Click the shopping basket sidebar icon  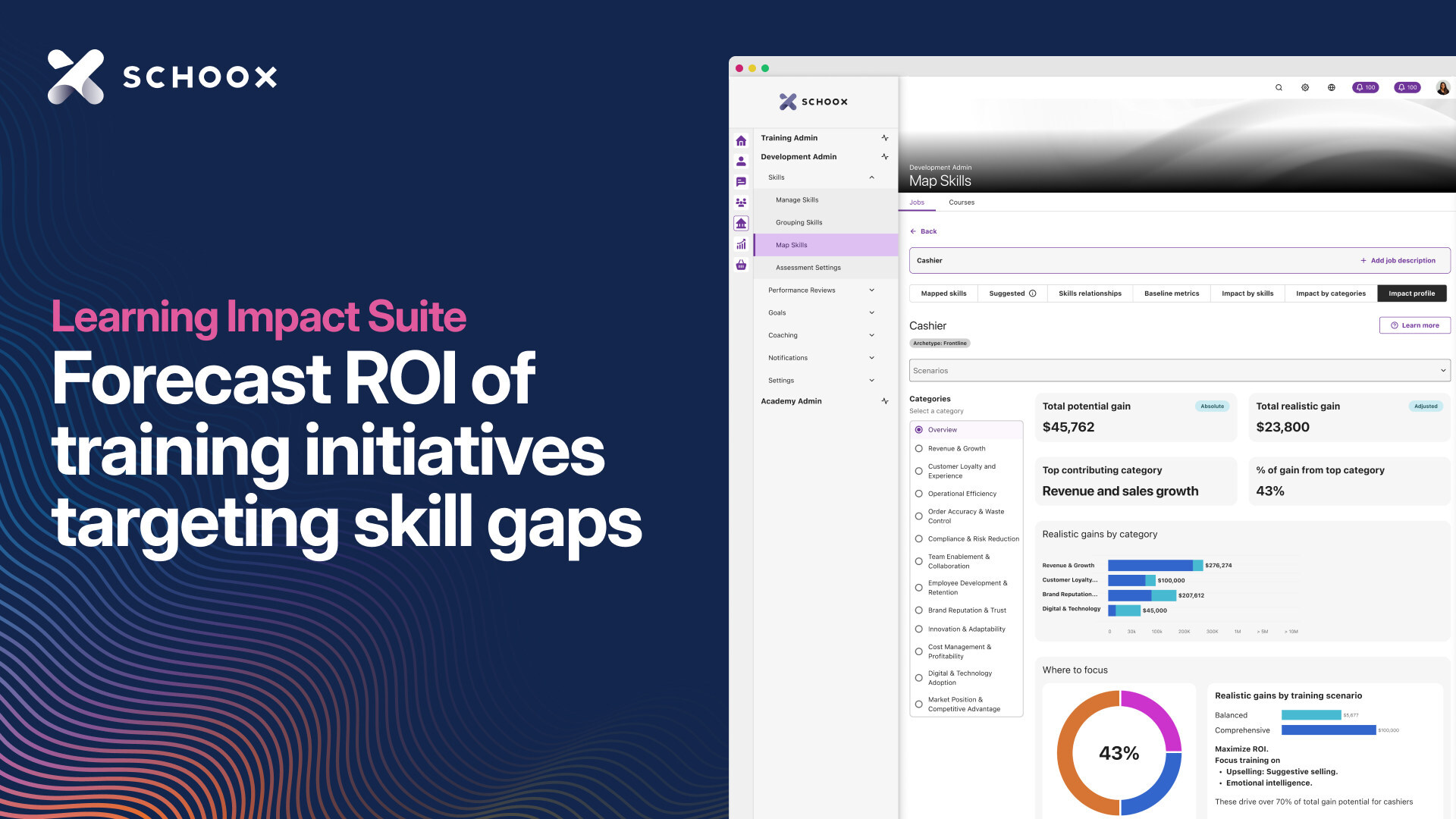[x=741, y=265]
